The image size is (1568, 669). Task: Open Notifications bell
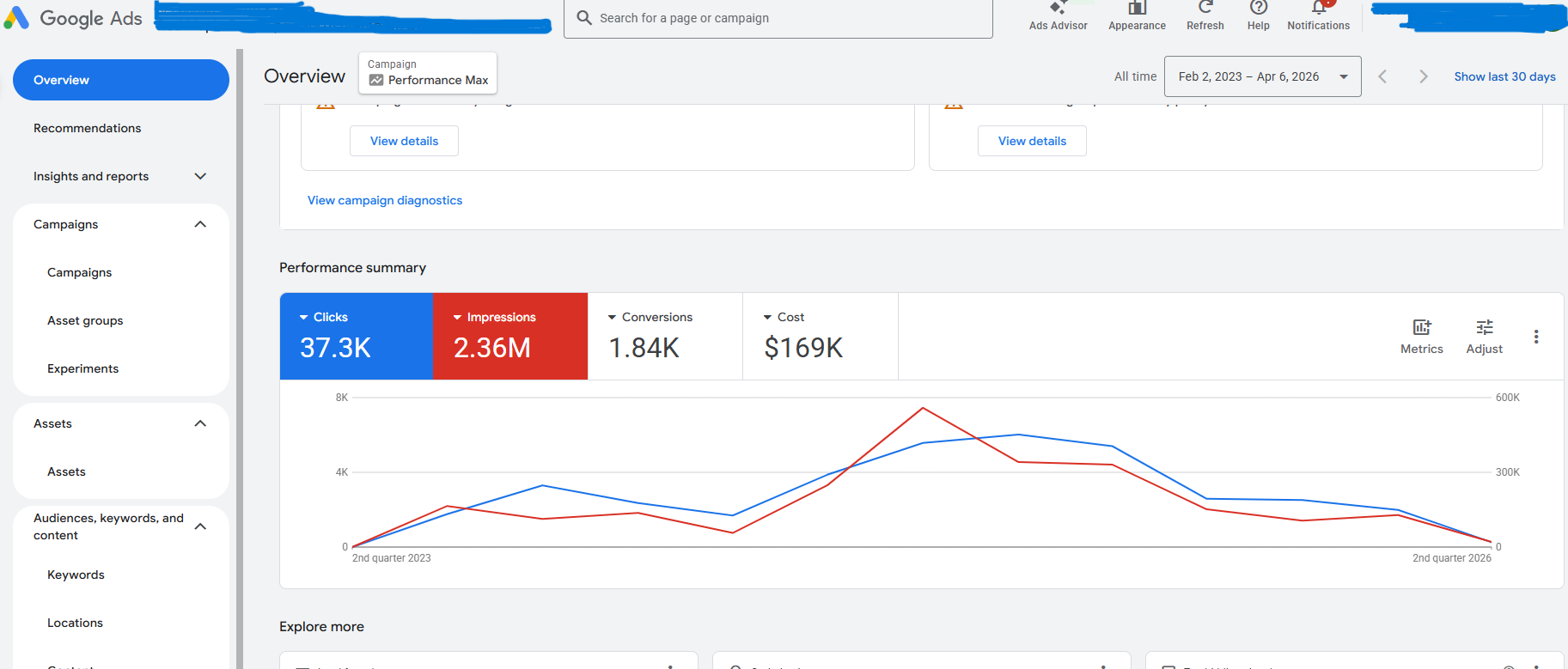pyautogui.click(x=1319, y=9)
